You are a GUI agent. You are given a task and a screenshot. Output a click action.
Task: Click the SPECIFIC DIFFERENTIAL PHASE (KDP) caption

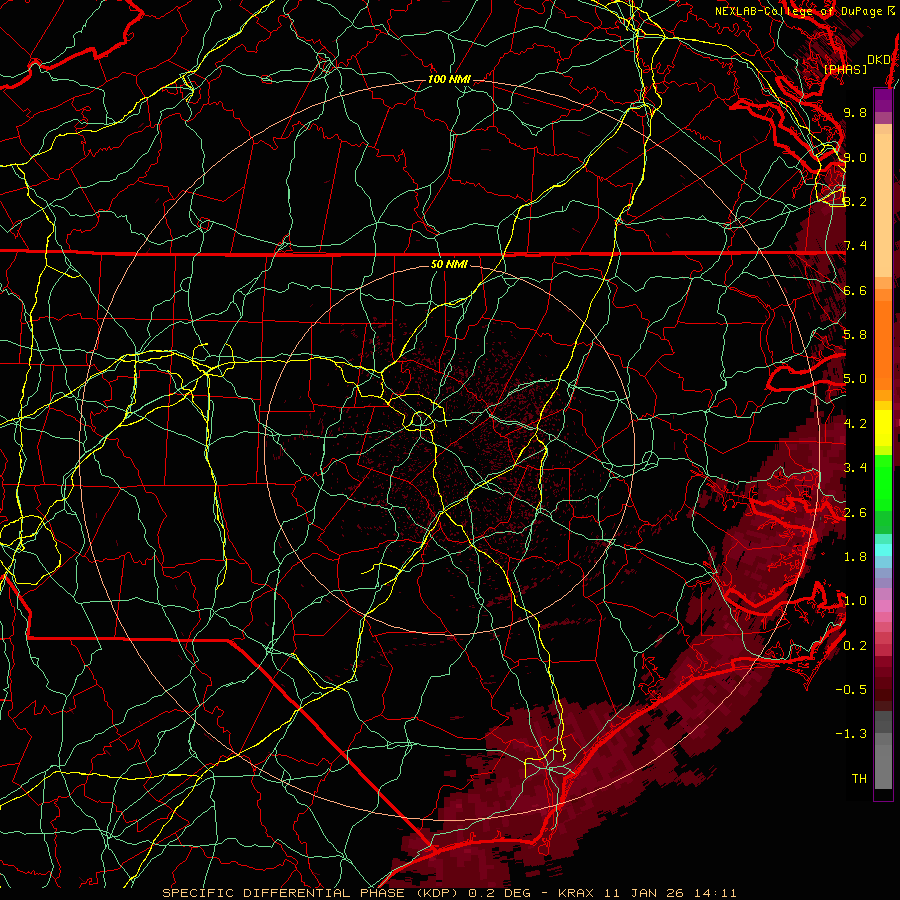tap(312, 893)
